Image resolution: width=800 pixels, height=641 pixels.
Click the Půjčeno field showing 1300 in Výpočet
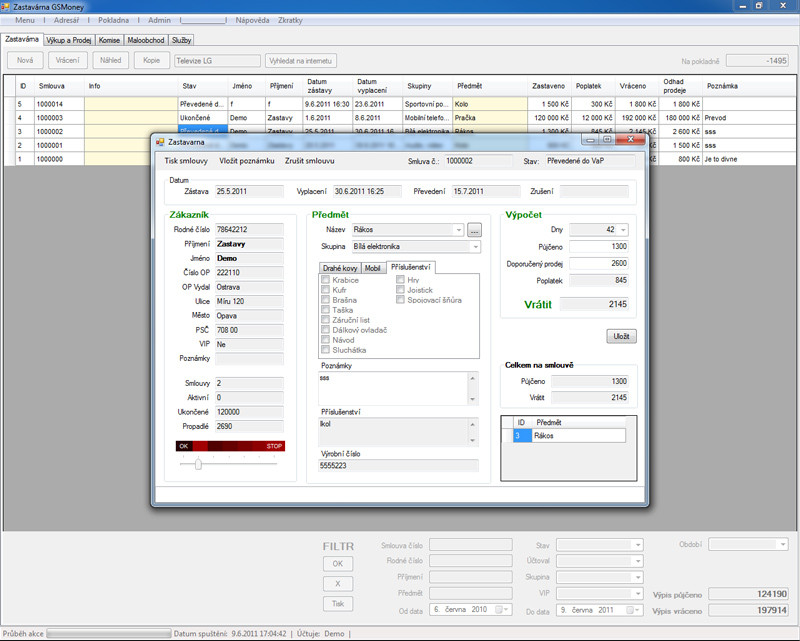599,246
